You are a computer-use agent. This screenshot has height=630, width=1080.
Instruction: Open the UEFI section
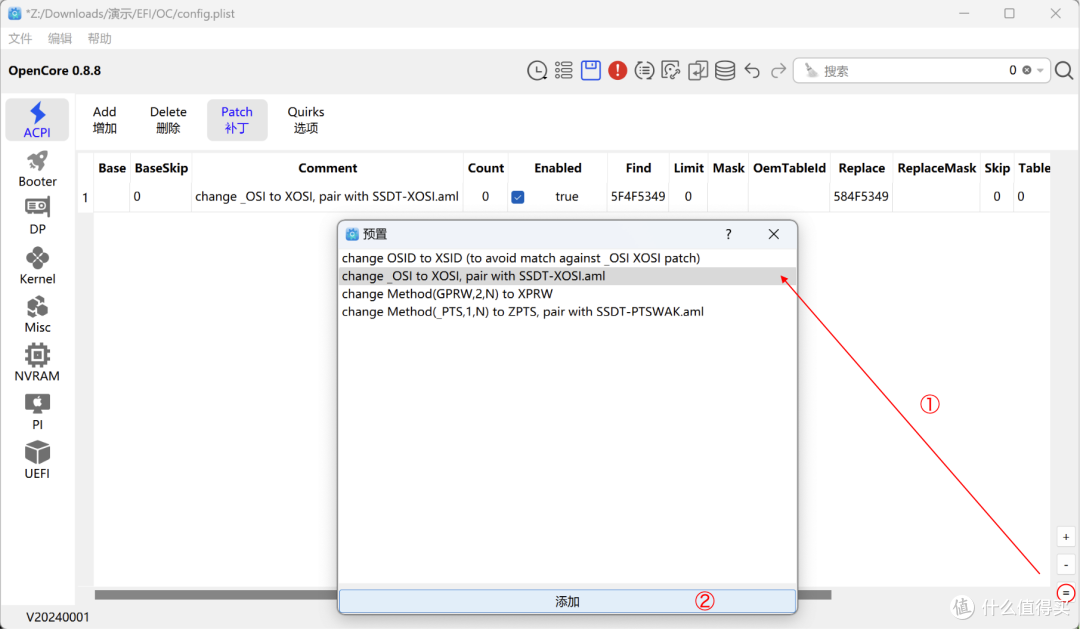[x=37, y=461]
